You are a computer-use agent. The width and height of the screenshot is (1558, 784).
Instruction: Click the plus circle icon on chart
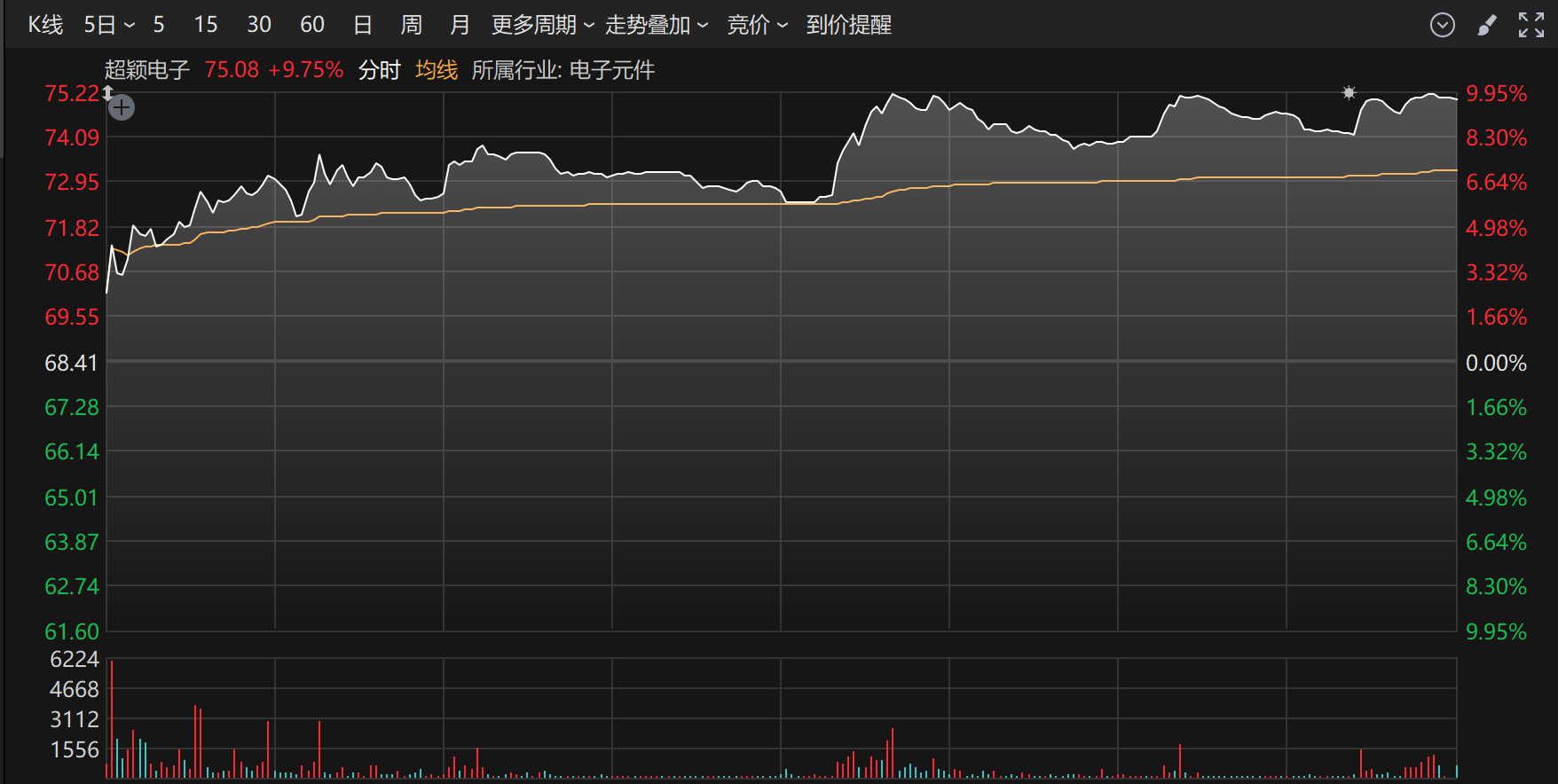[122, 108]
